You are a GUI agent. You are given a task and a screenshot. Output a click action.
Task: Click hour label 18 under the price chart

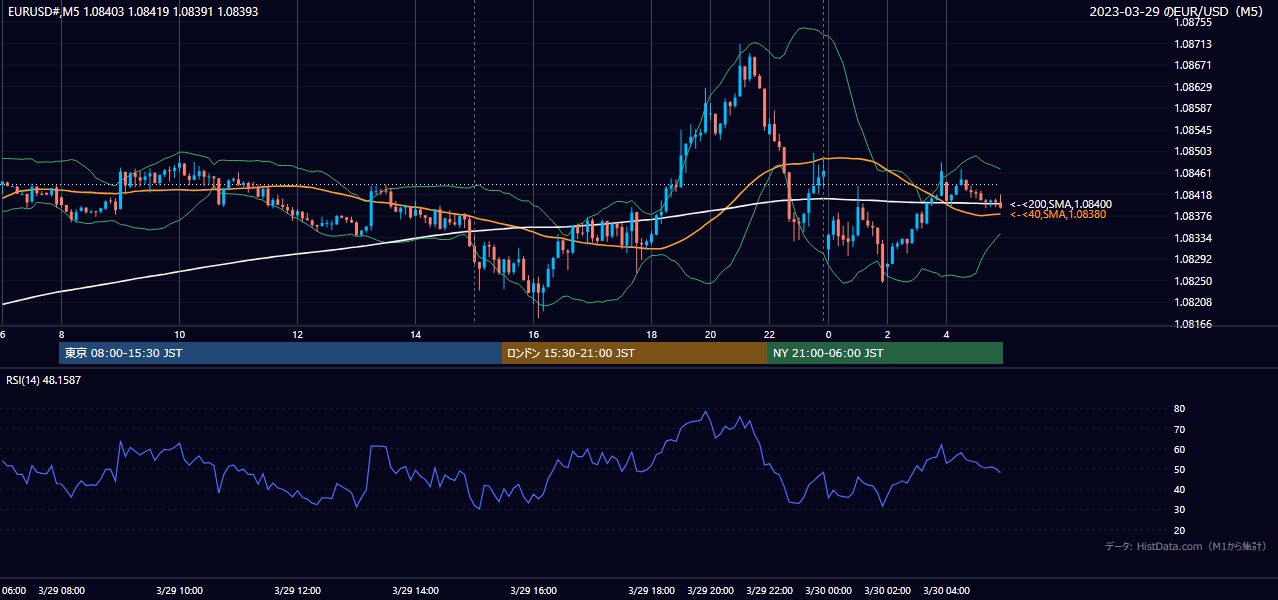click(x=651, y=334)
